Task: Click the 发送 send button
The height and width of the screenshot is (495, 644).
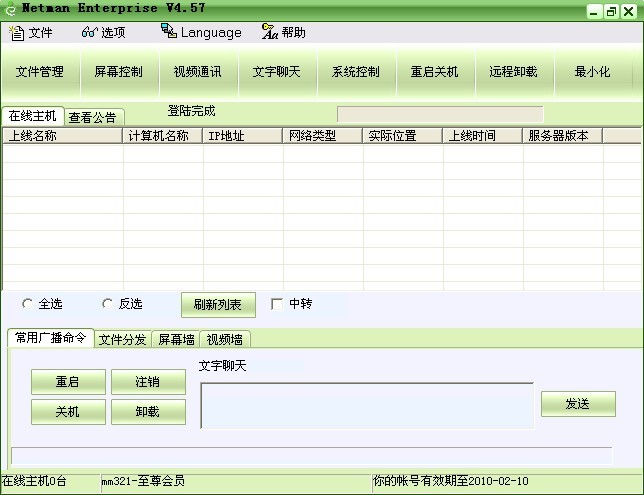Action: 578,404
